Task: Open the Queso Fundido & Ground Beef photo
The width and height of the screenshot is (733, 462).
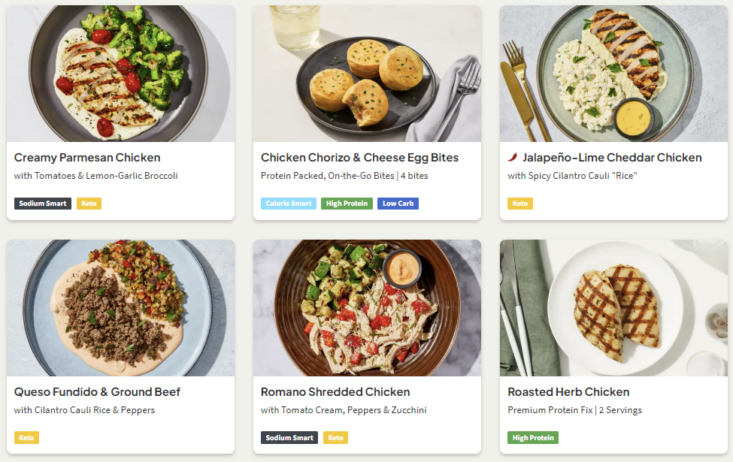Action: coord(120,307)
